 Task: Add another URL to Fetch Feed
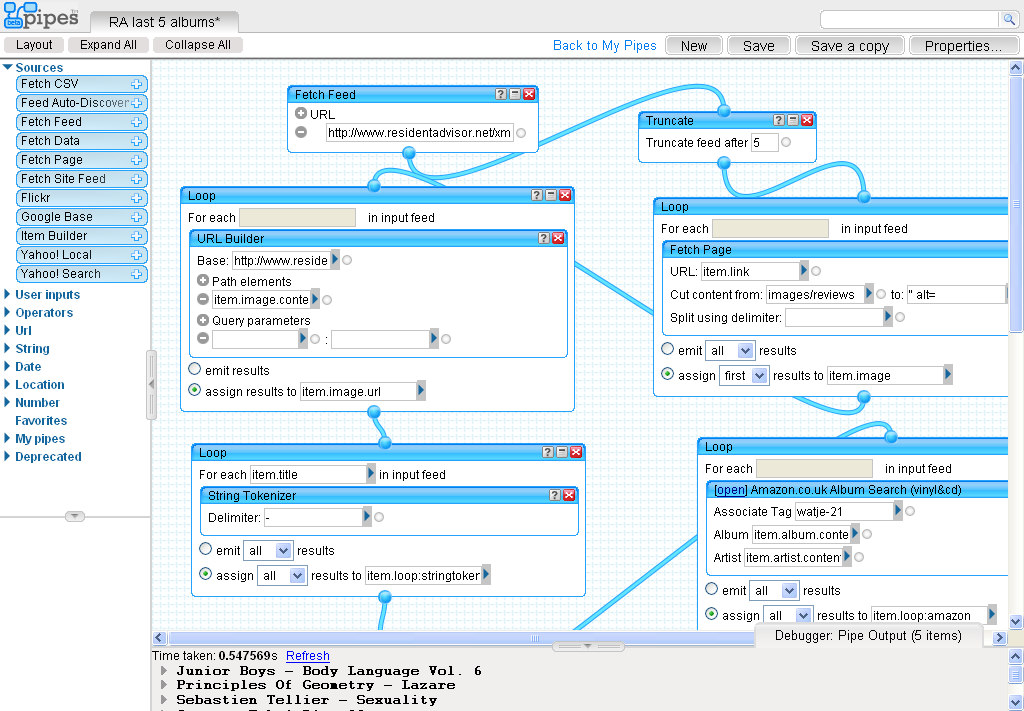pos(301,114)
